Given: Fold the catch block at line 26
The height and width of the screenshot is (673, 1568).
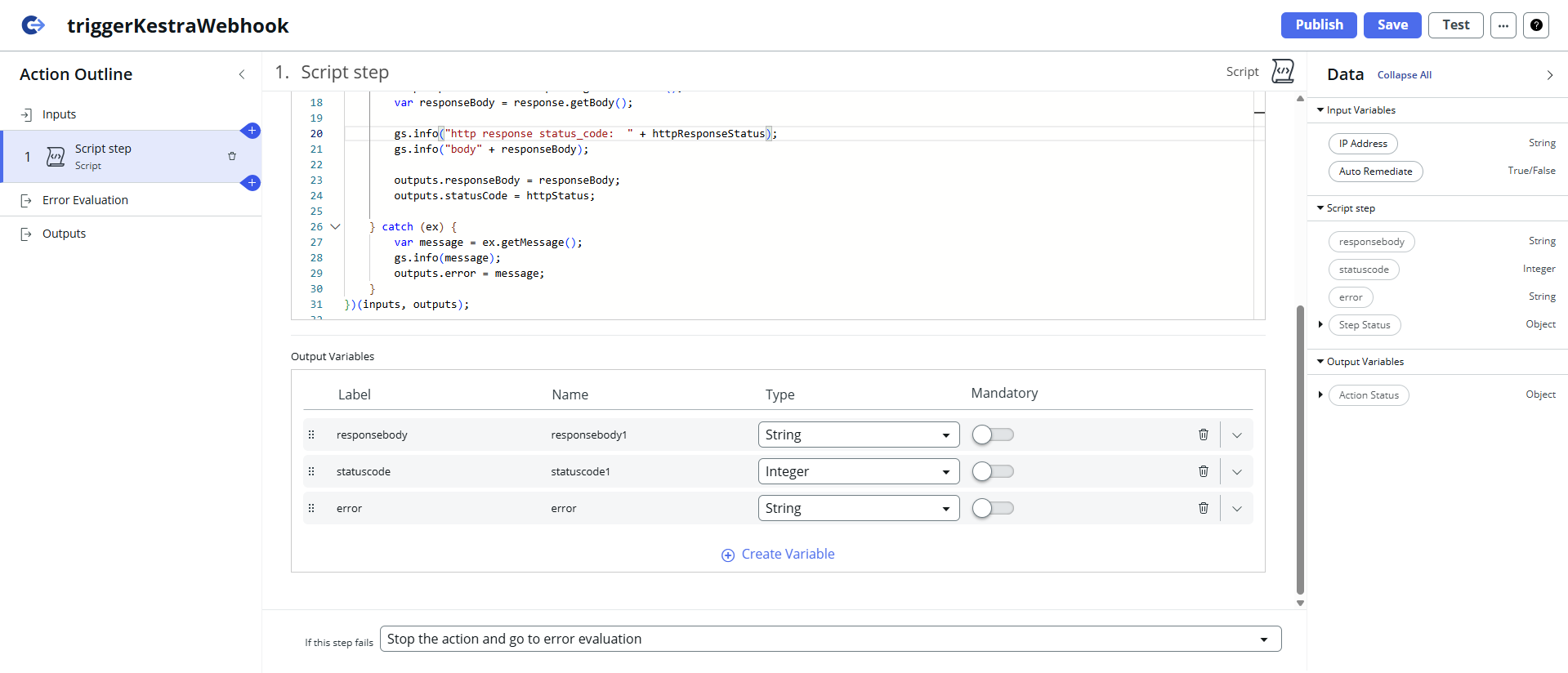Looking at the screenshot, I should (x=335, y=227).
